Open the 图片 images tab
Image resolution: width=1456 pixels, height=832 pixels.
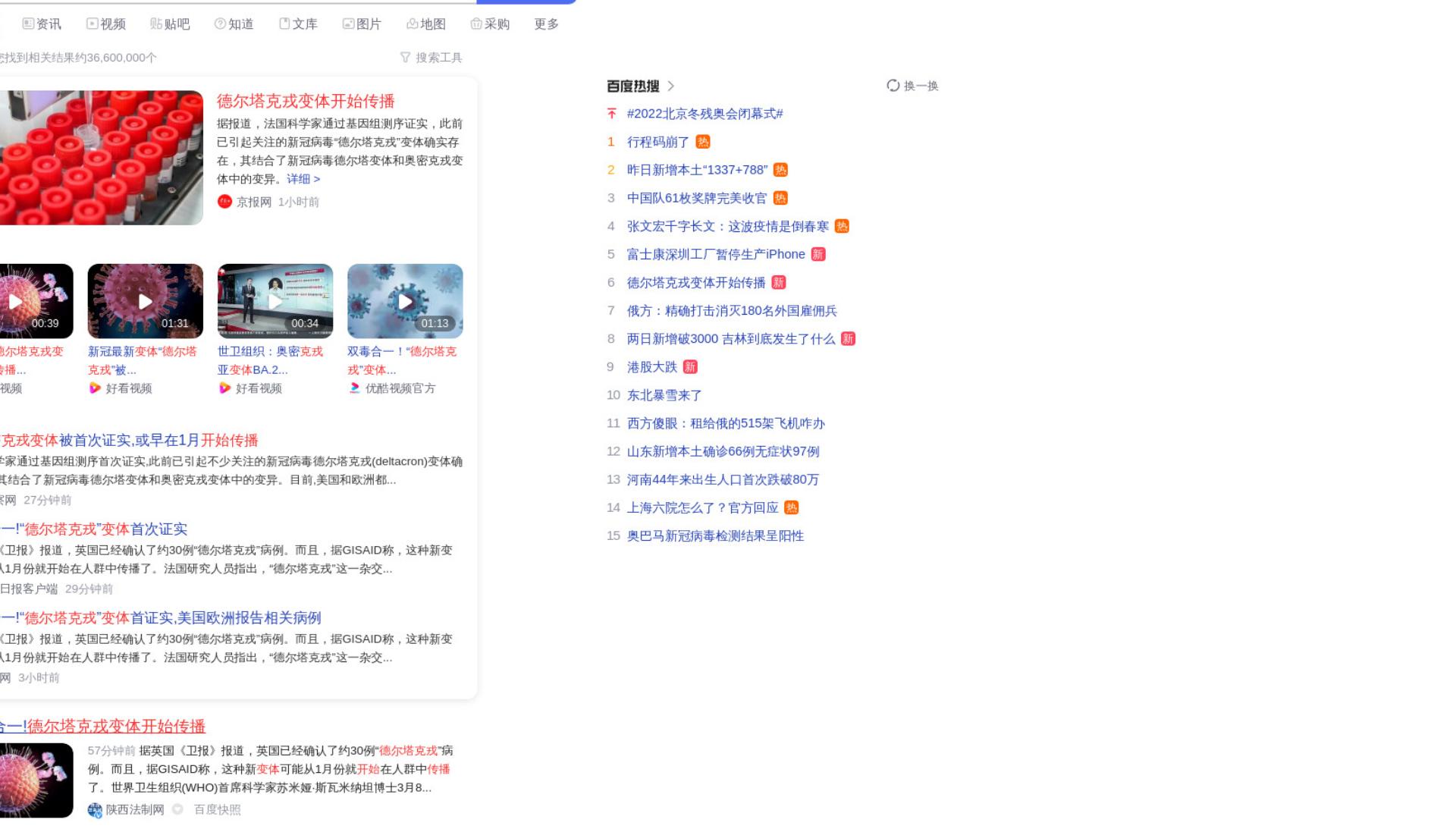click(x=362, y=24)
